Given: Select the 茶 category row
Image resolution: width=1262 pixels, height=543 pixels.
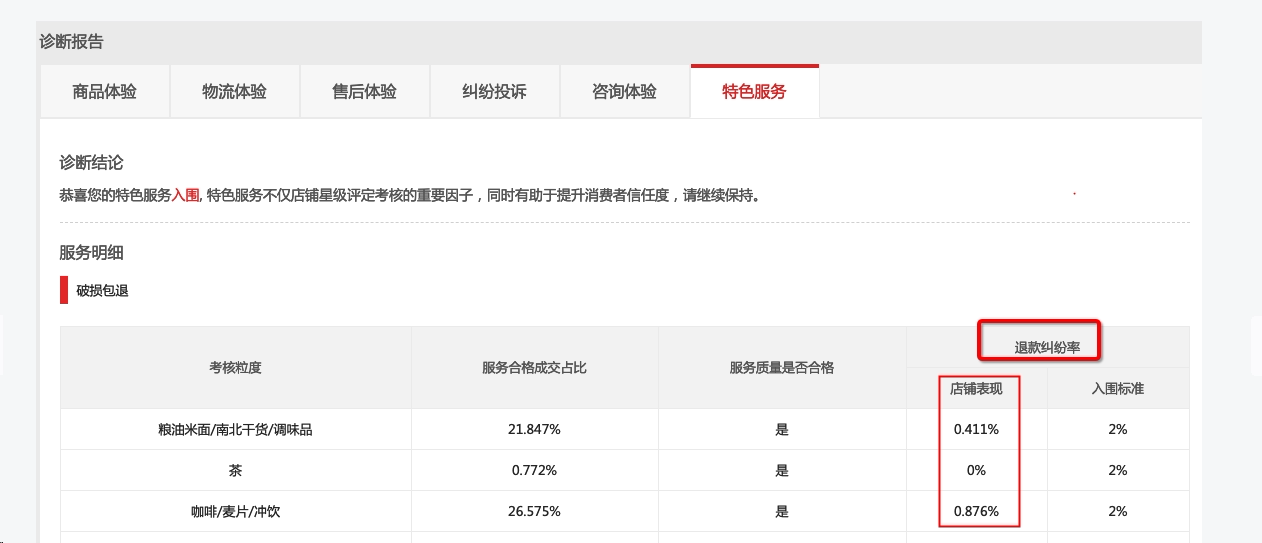Looking at the screenshot, I should click(x=235, y=471).
